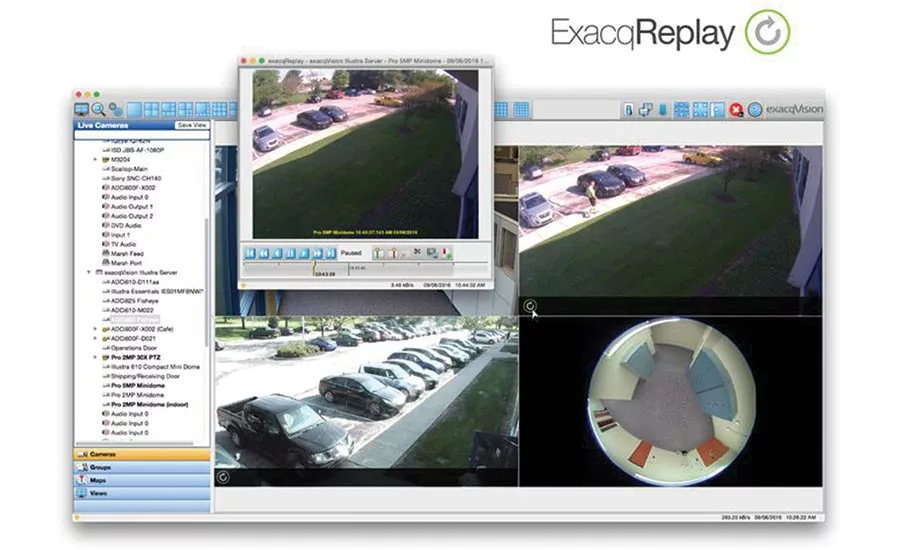900x550 pixels.
Task: Select the 2x2 four-camera grid layout
Action: [152, 108]
